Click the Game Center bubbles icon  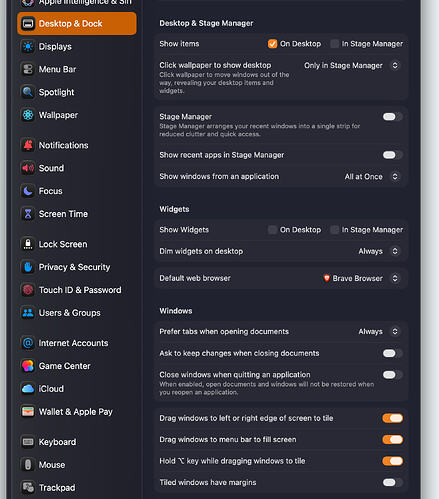28,366
